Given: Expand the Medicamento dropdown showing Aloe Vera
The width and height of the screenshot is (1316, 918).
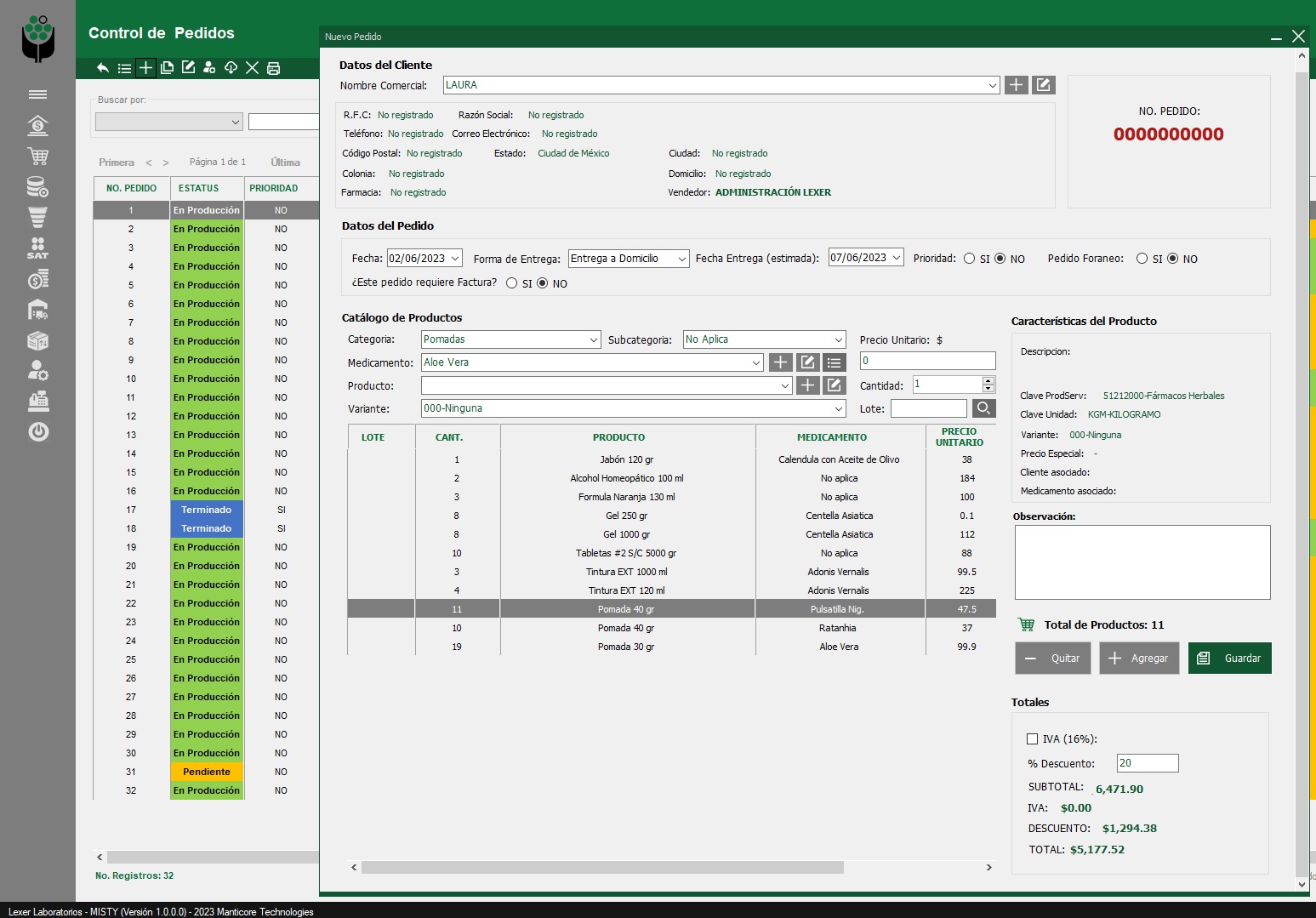Looking at the screenshot, I should tap(756, 362).
